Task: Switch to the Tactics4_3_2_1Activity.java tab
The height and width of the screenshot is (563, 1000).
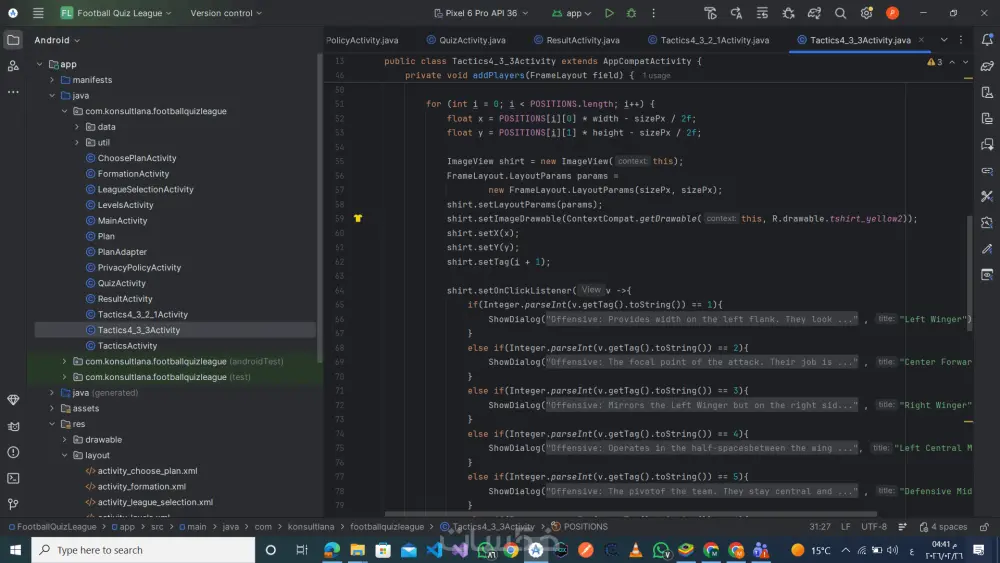Action: click(709, 40)
